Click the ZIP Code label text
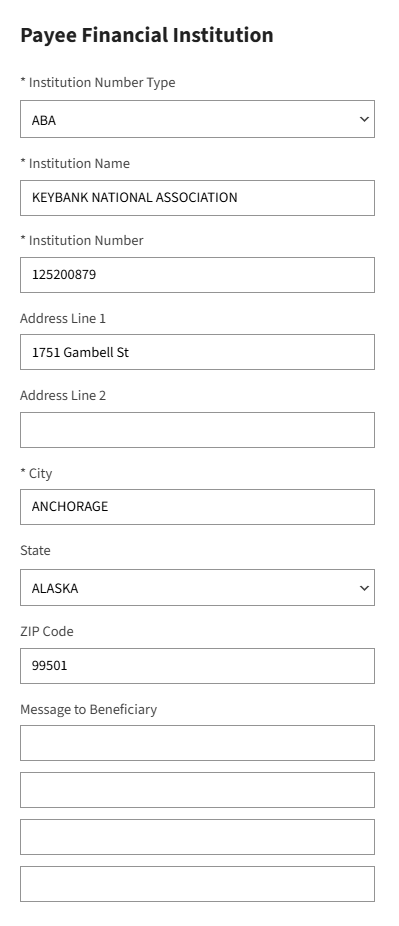The image size is (399, 926). (47, 631)
